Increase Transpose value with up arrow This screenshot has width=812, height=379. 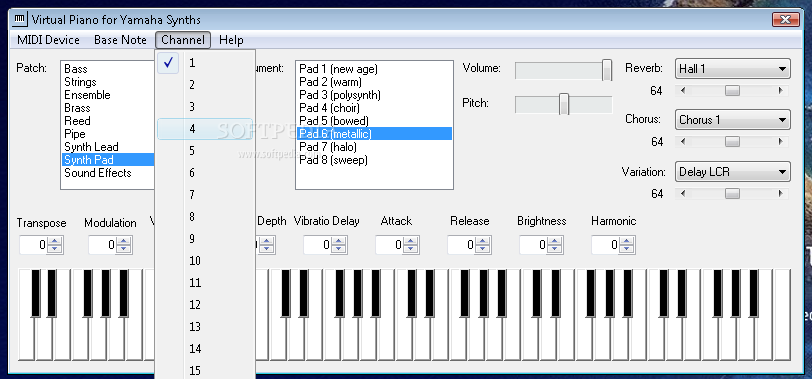(x=54, y=241)
